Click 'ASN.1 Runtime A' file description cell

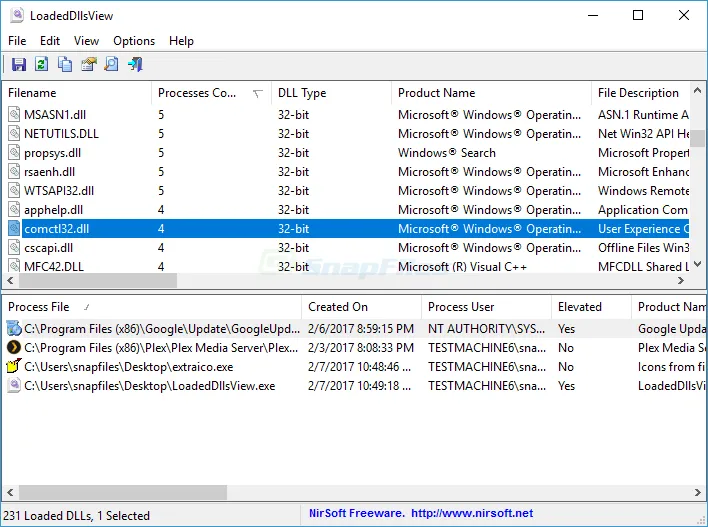coord(643,115)
